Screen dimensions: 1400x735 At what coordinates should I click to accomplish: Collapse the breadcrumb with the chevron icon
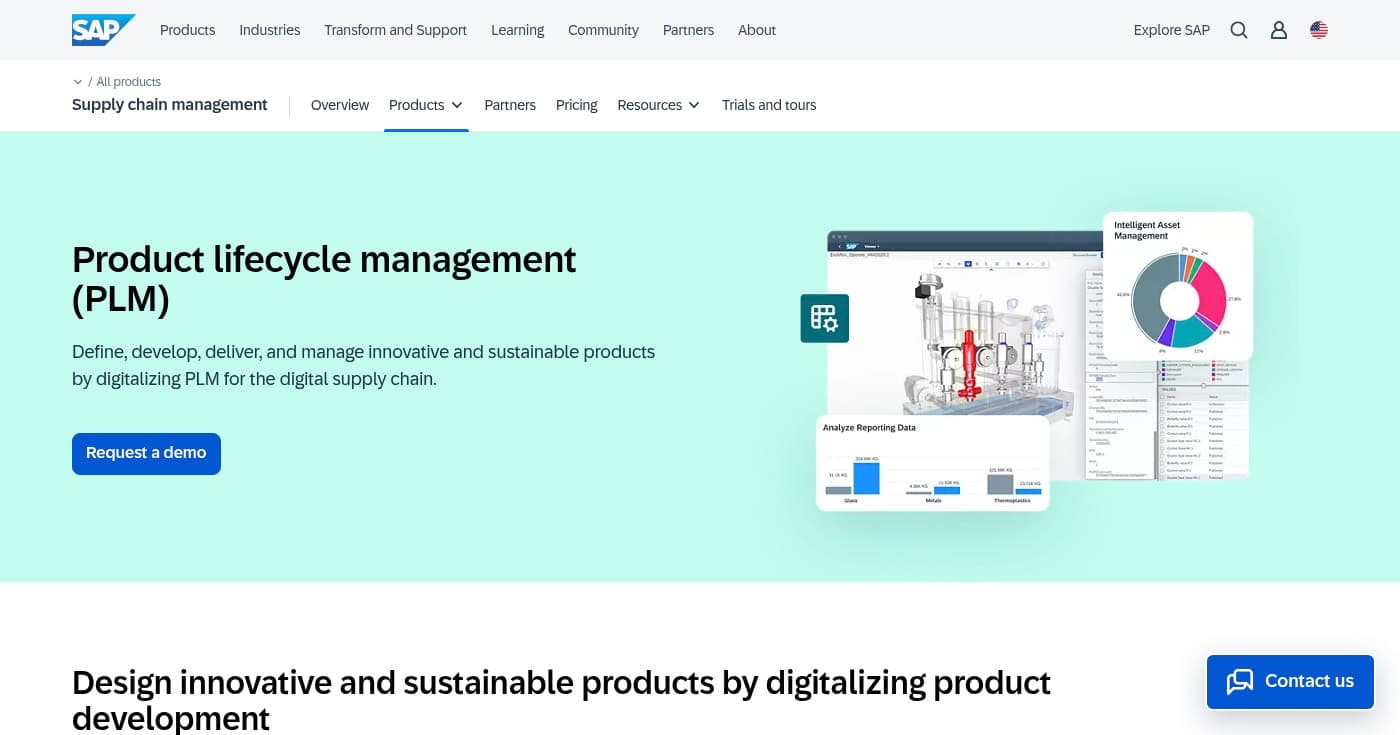coord(78,81)
